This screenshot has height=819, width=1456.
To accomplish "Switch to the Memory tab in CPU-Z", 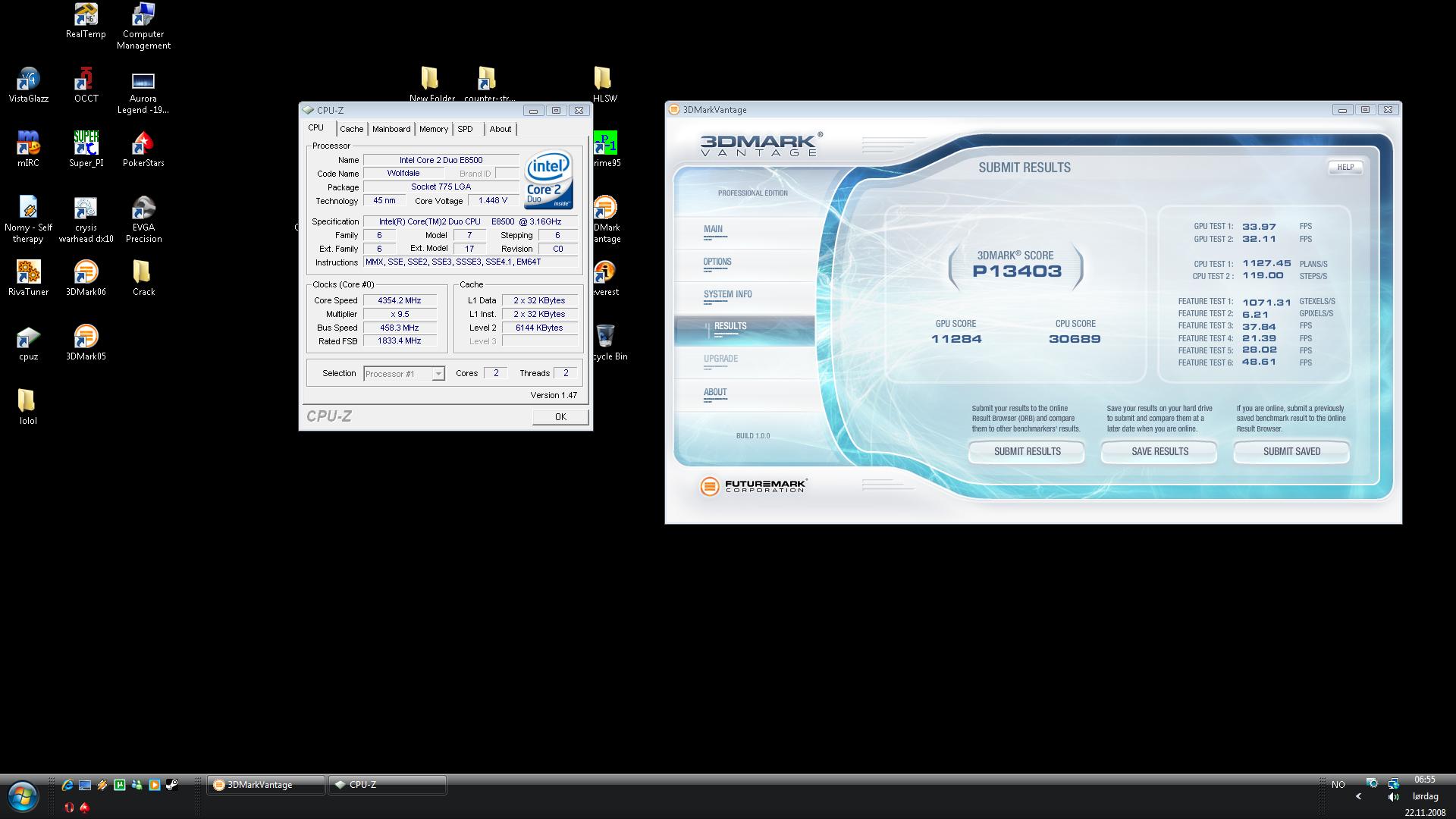I will click(434, 129).
